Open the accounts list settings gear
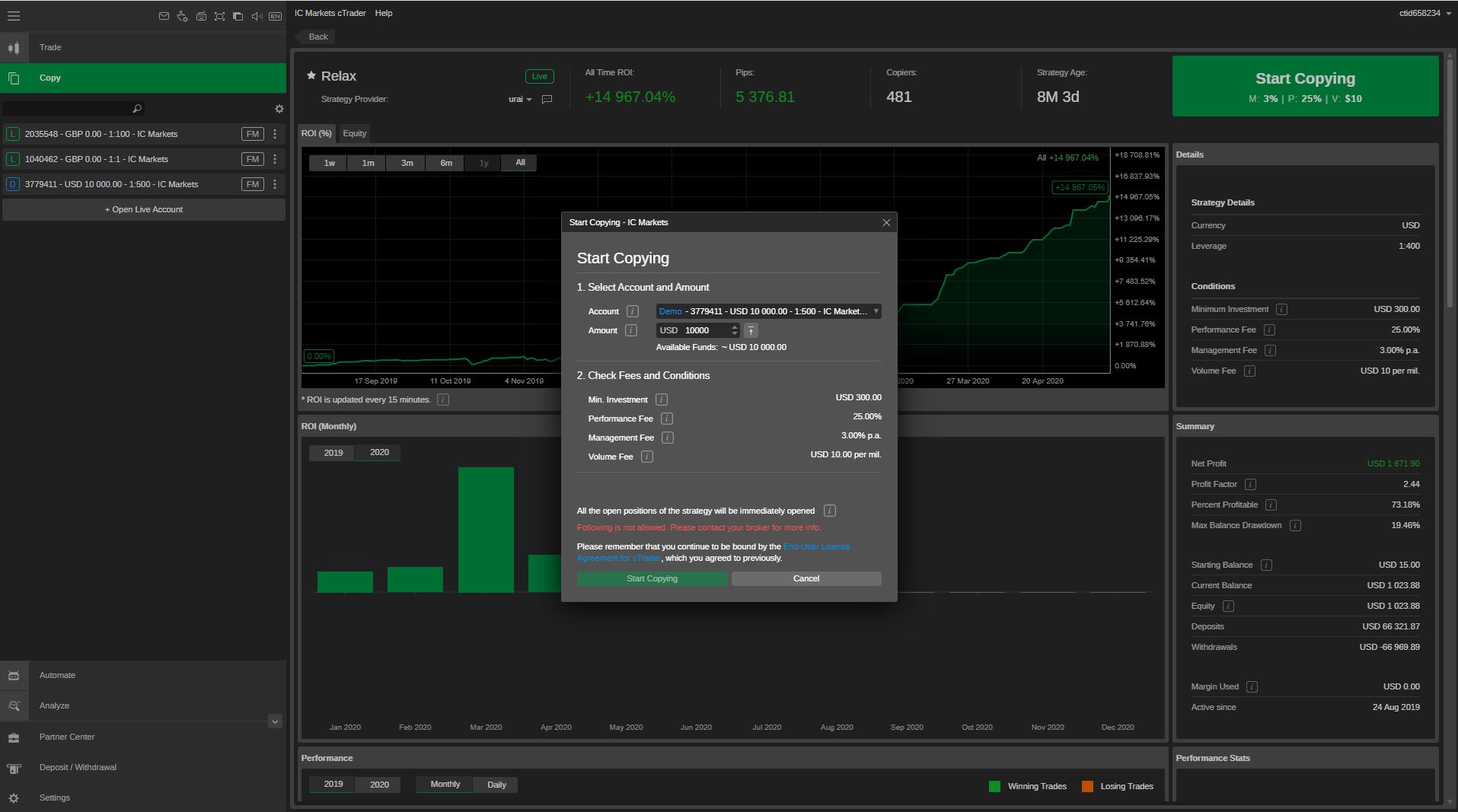Screen dimensions: 1458x812 pyautogui.click(x=279, y=109)
